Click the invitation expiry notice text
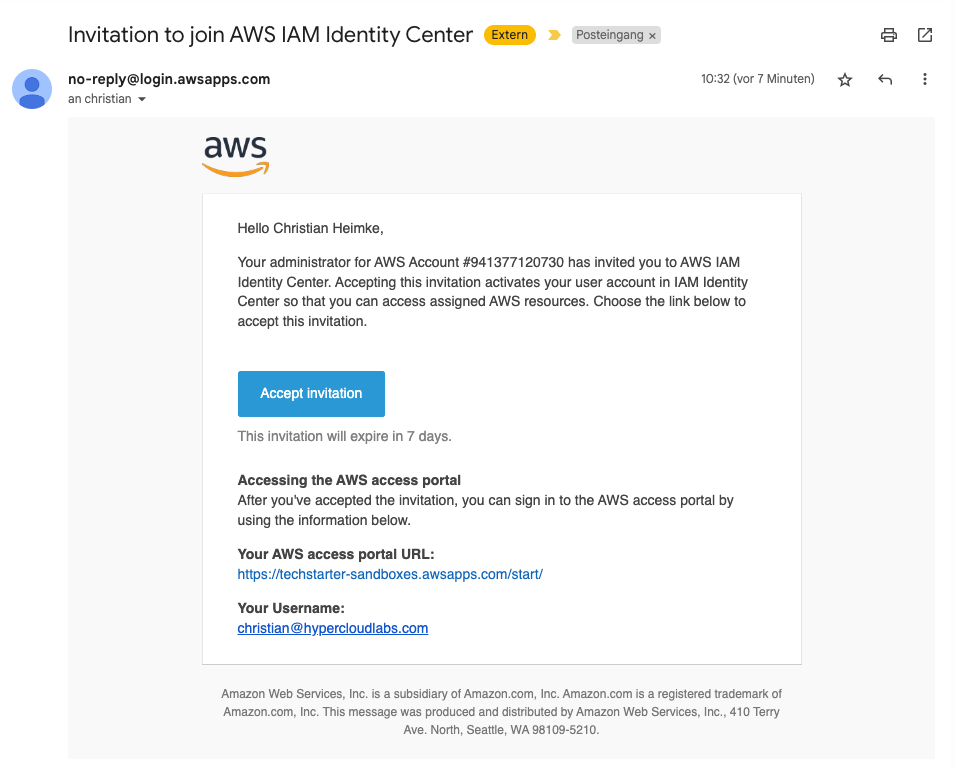Image resolution: width=955 pixels, height=770 pixels. coord(344,437)
